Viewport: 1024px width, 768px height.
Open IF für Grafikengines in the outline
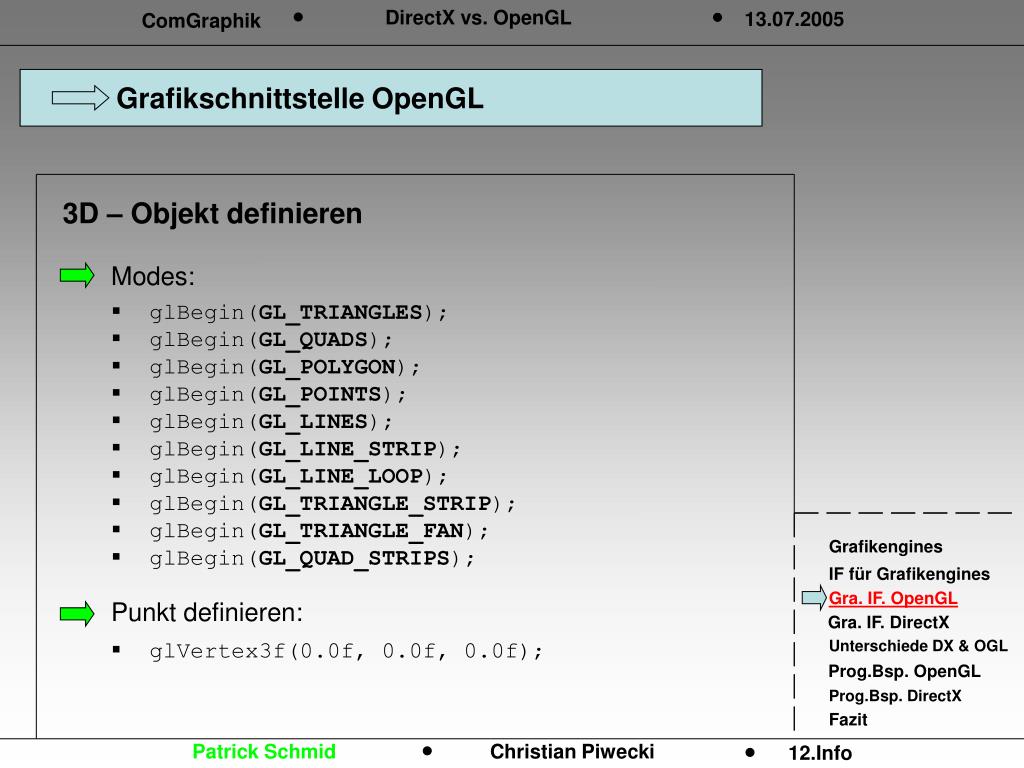point(909,573)
